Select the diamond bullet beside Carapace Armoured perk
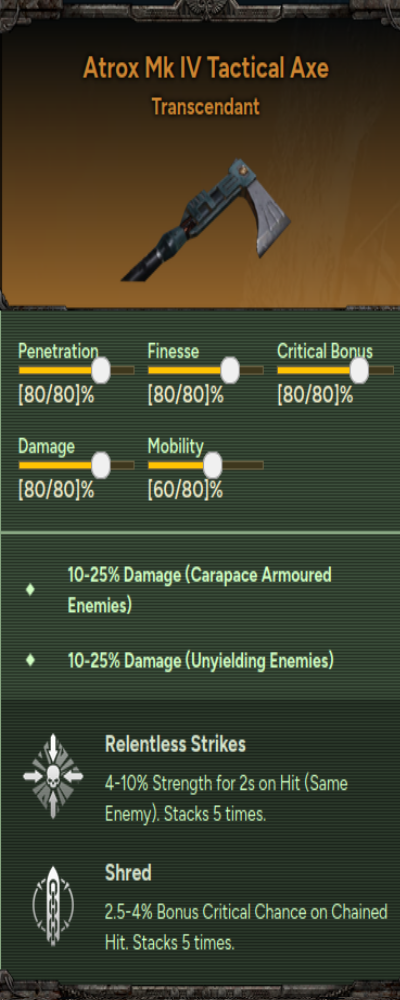400x1000 pixels. click(x=30, y=590)
